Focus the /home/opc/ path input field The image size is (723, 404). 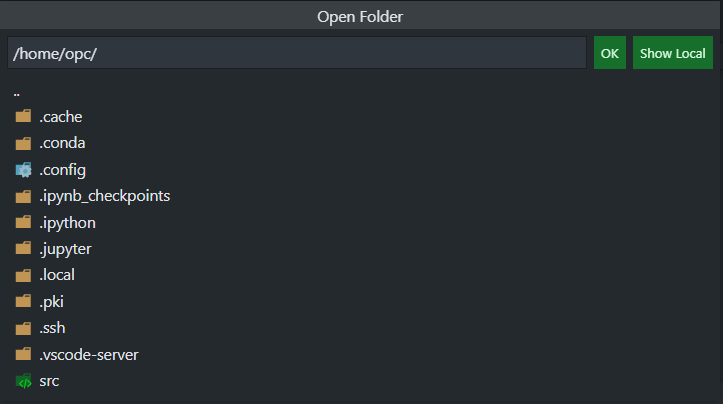(296, 53)
